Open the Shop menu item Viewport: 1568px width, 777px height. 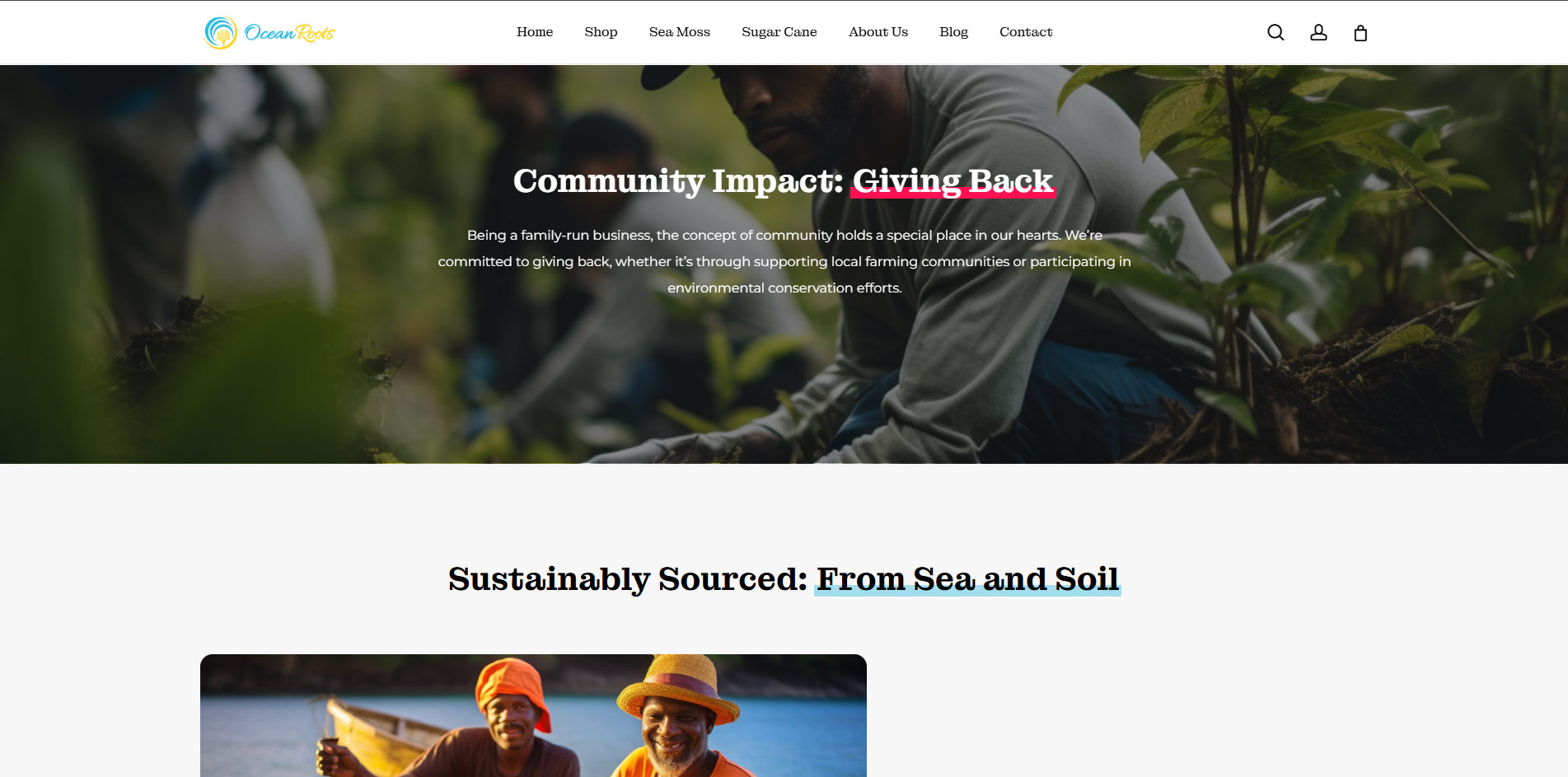[601, 32]
